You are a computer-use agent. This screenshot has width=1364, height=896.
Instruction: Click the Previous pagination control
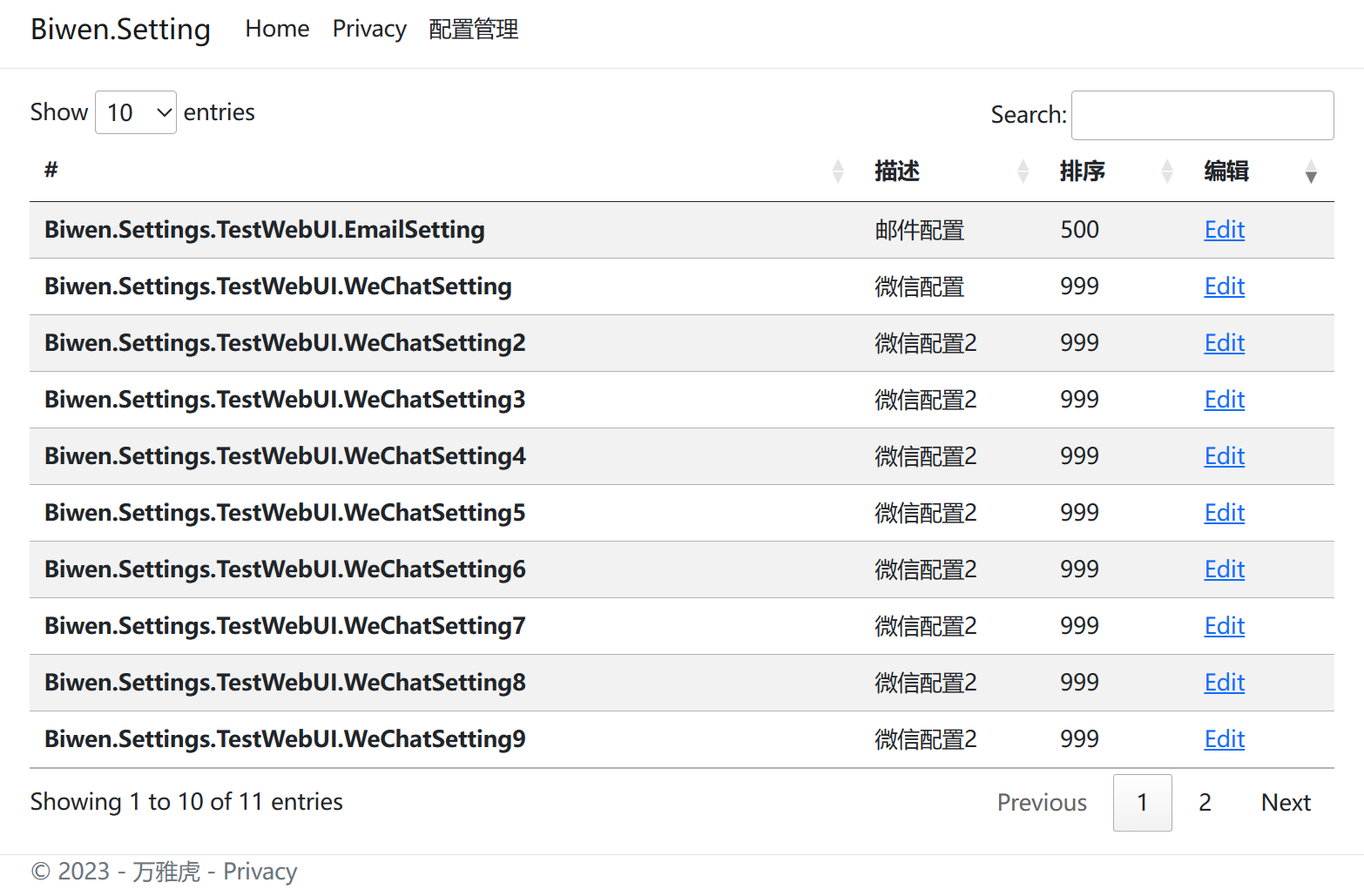(1042, 802)
